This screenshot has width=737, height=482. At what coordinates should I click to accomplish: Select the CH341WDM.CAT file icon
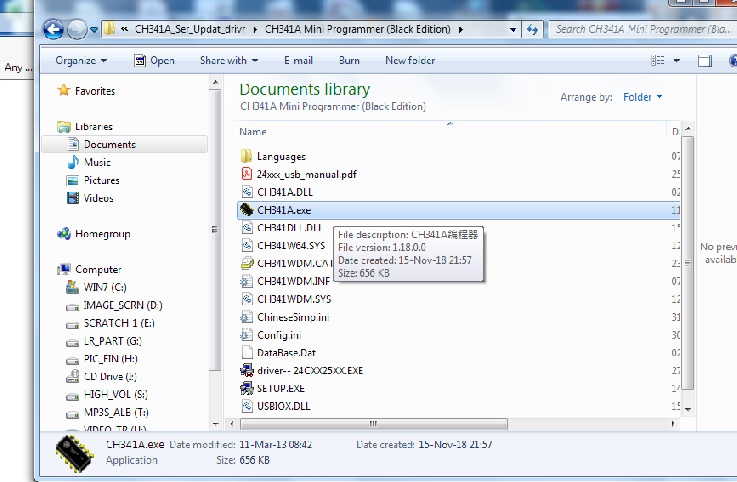pos(247,263)
